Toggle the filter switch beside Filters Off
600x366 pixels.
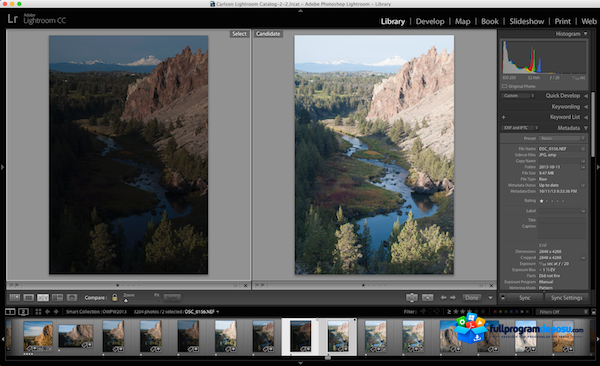point(593,312)
